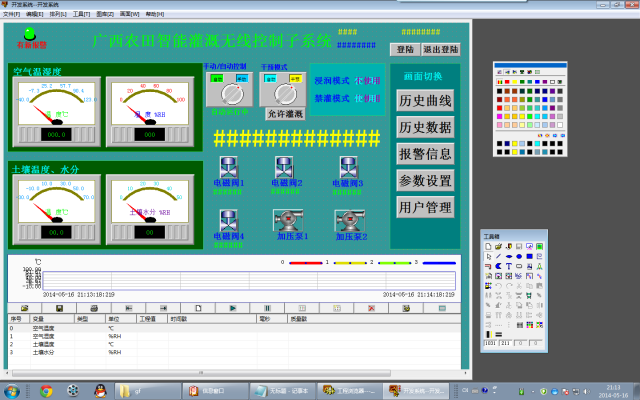
Task: Select the text T tool in toolbox
Action: tap(509, 266)
